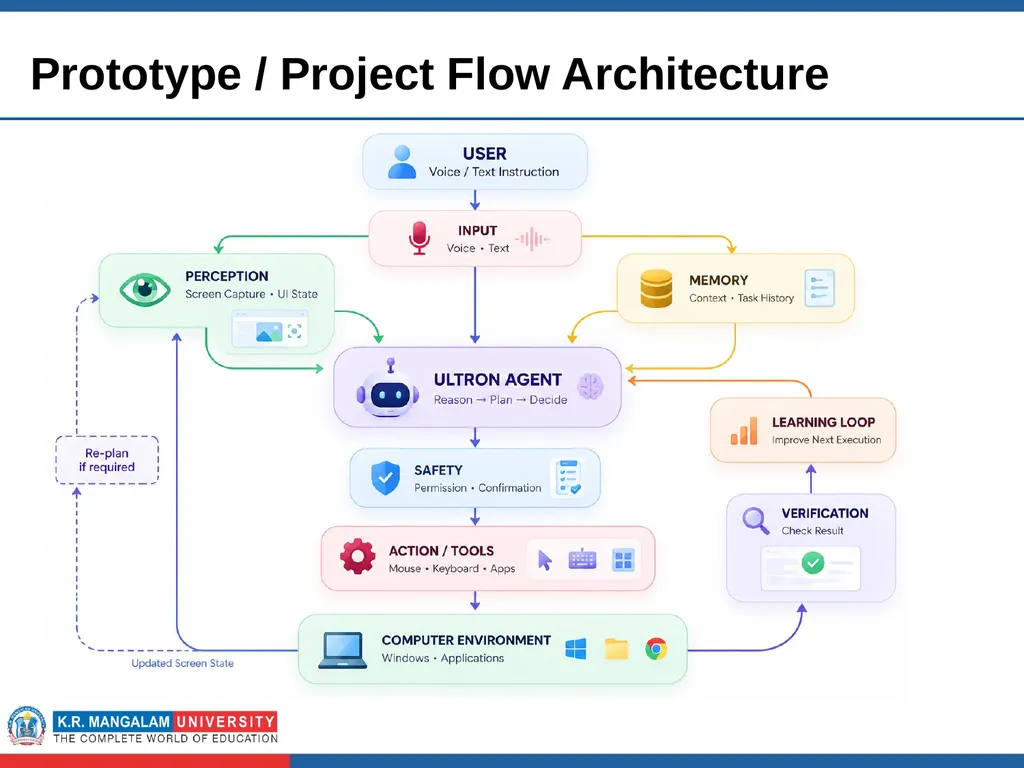1024x768 pixels.
Task: Open the Chrome browser icon
Action: [656, 649]
